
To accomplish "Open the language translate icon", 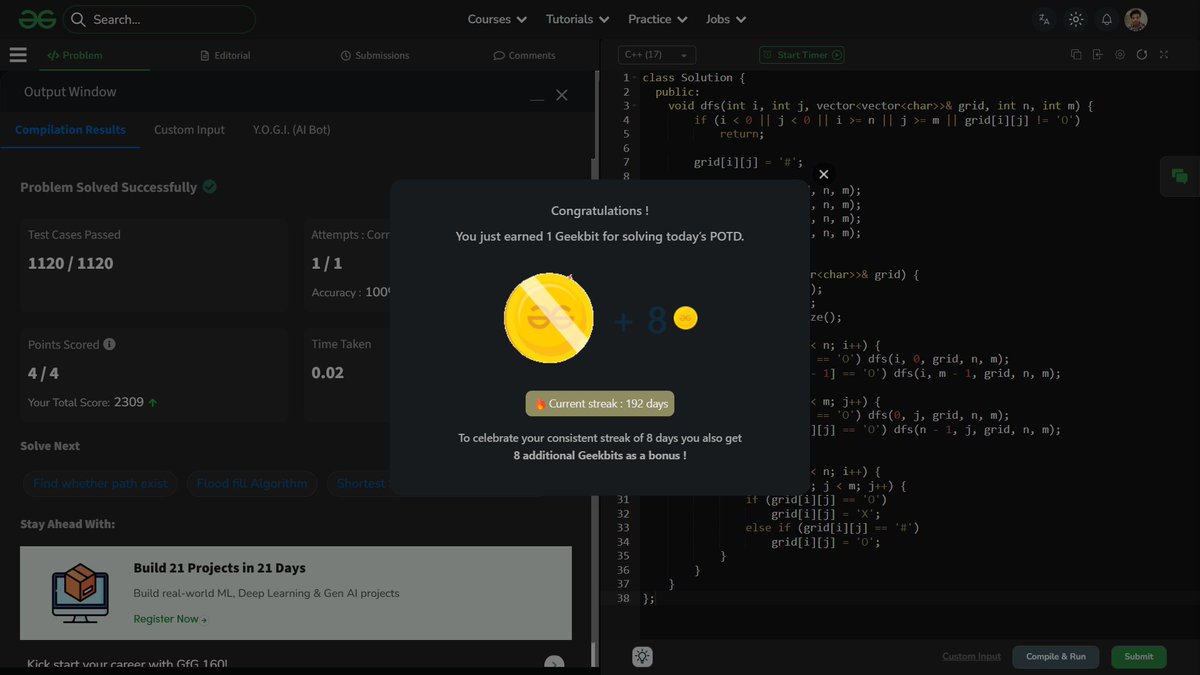I will 1045,19.
